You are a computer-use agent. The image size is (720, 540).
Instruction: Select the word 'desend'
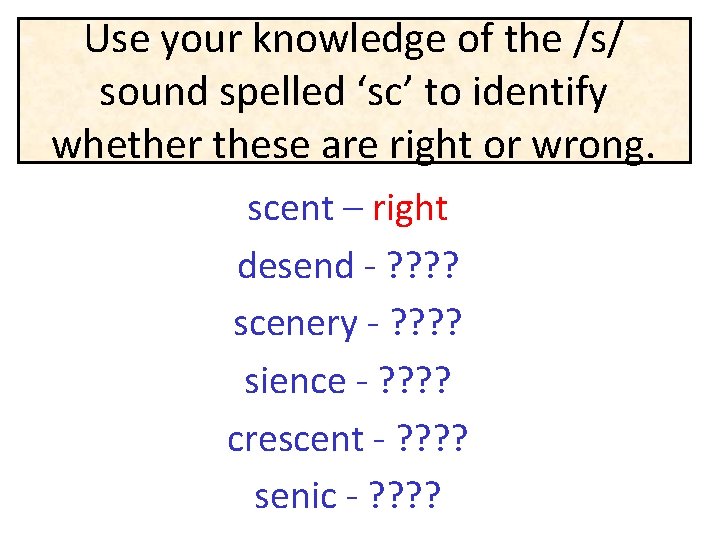(x=296, y=264)
